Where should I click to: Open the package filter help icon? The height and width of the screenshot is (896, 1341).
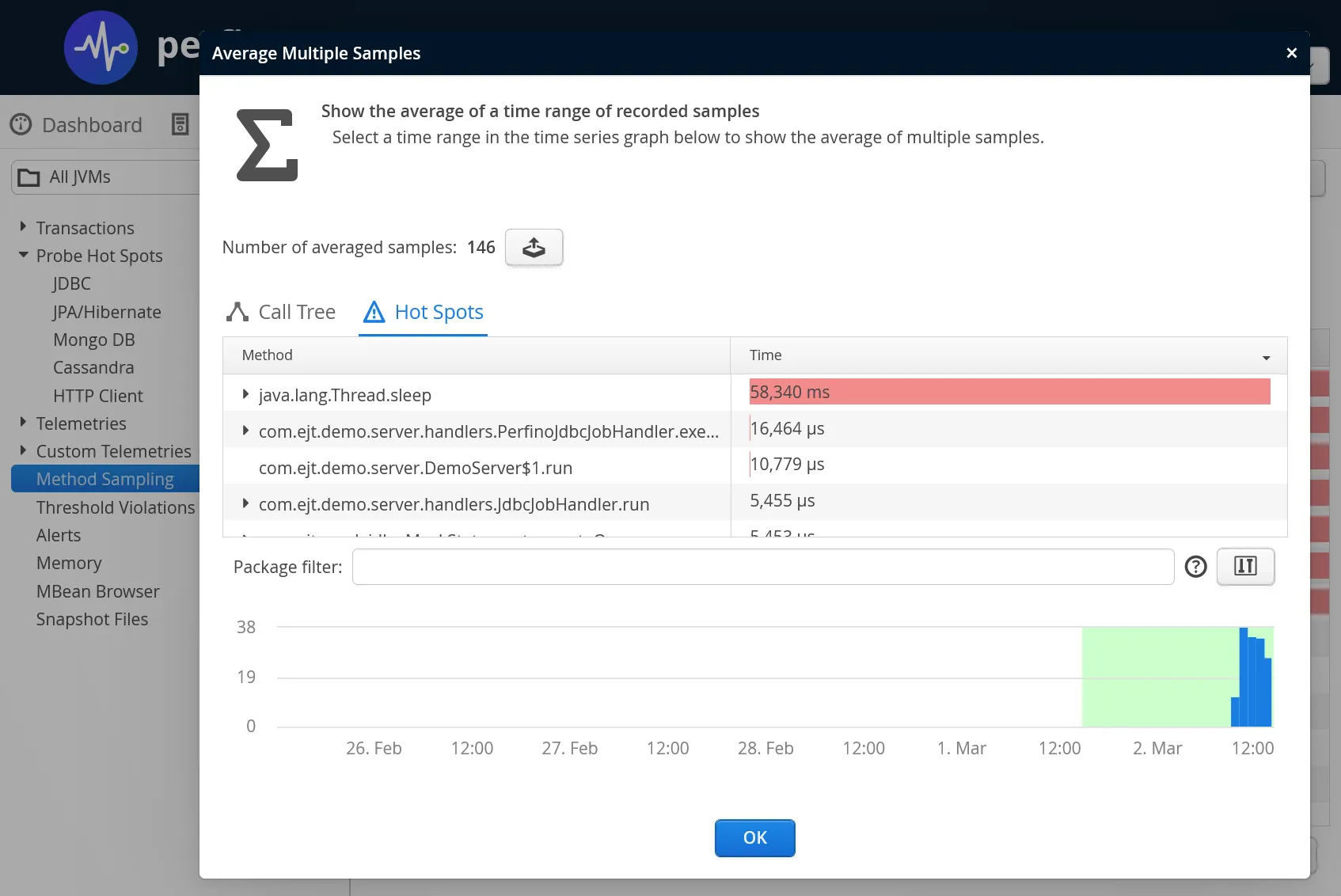1195,567
